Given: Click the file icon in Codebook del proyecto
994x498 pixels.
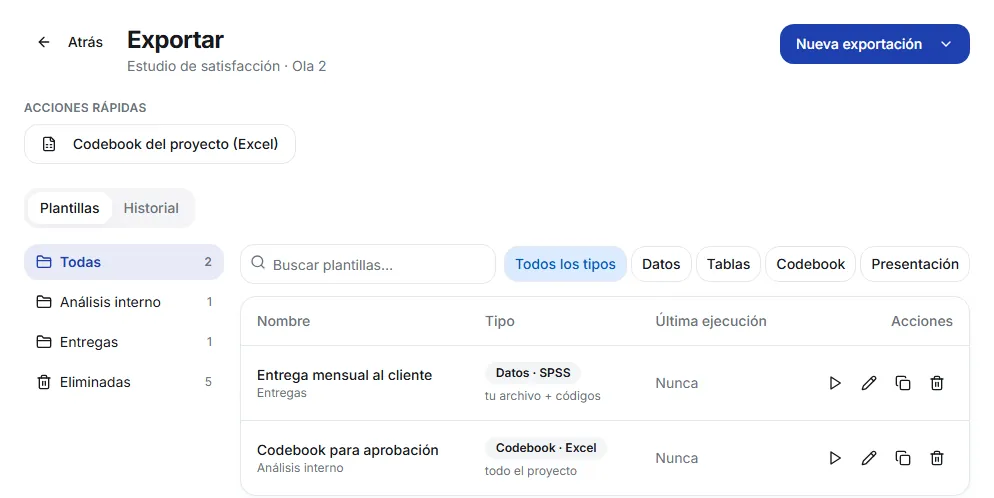Looking at the screenshot, I should coord(49,144).
